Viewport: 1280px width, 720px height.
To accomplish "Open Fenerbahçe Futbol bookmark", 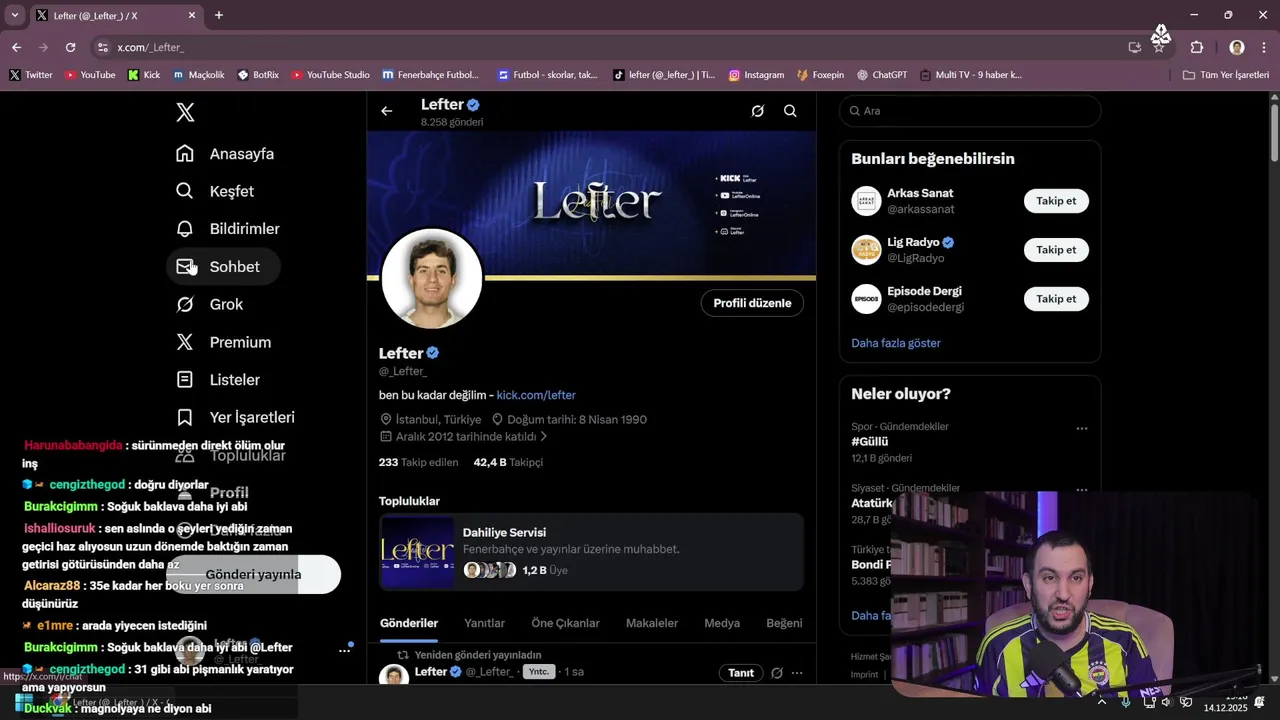I will click(430, 75).
